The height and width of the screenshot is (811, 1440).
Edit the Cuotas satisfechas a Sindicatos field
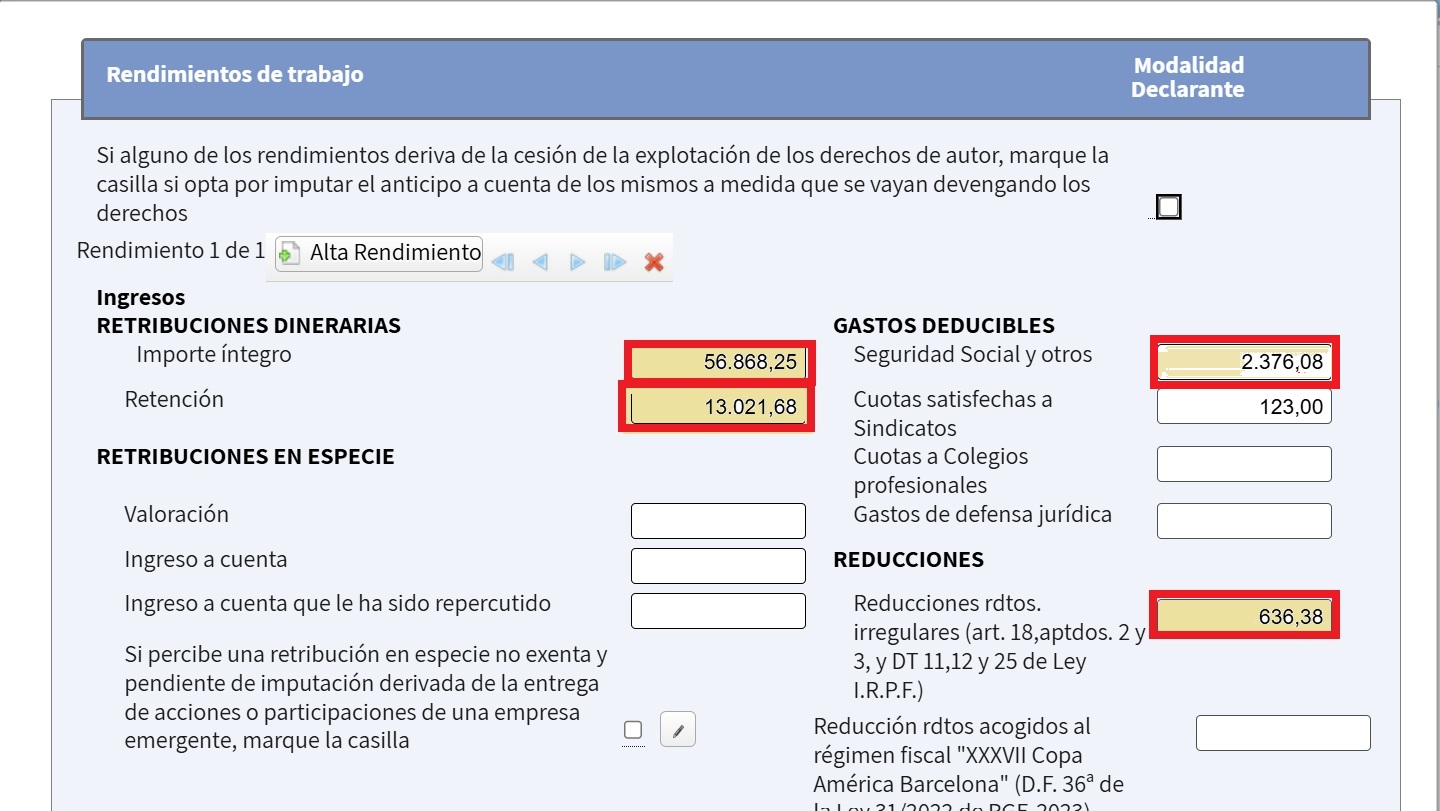(x=1244, y=407)
